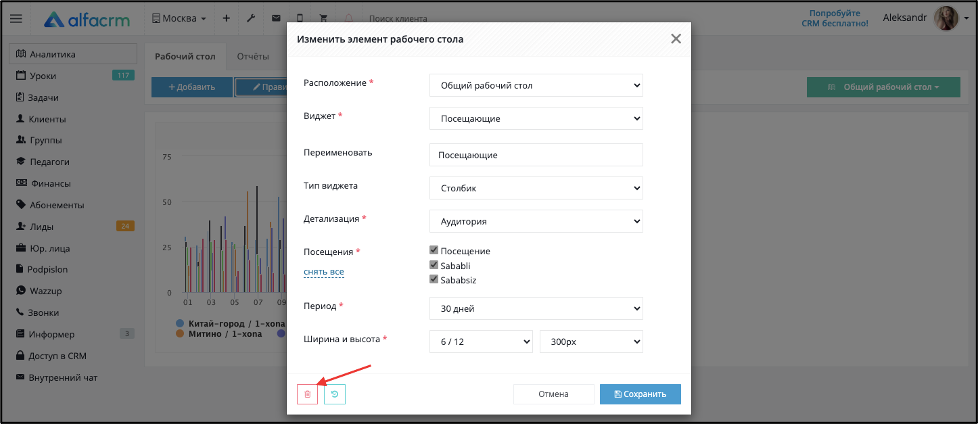This screenshot has height=424, width=979.
Task: Open the shopping cart icon
Action: [323, 19]
